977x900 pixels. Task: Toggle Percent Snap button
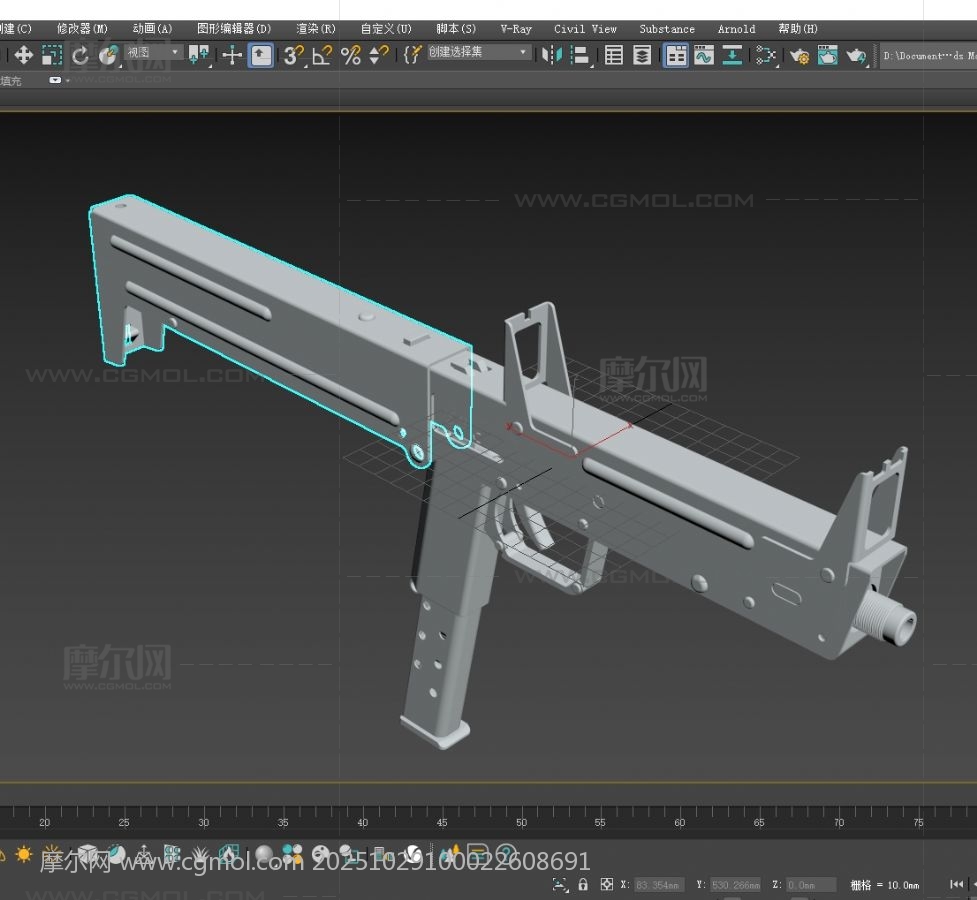(350, 56)
